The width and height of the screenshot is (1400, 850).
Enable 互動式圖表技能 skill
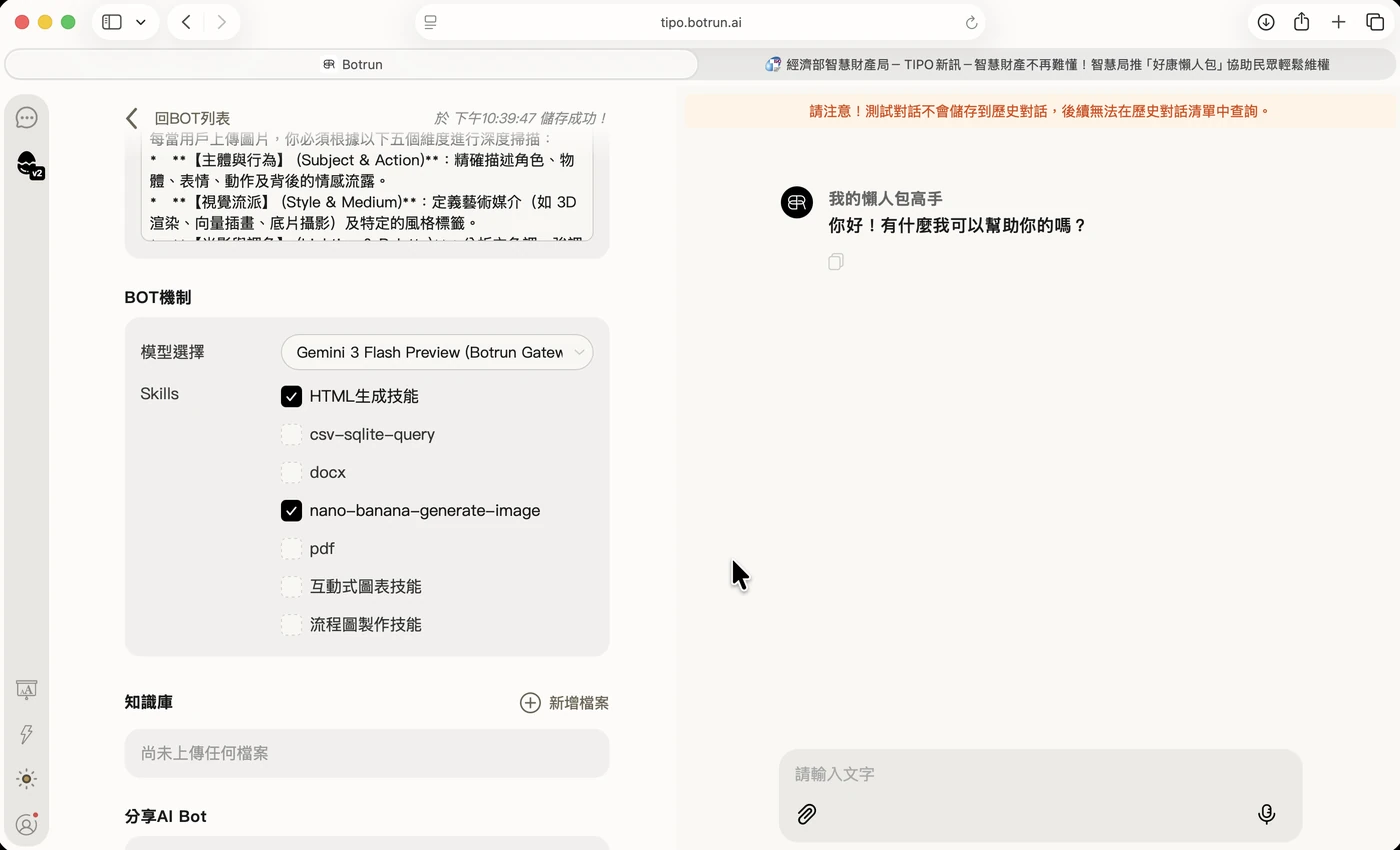291,587
